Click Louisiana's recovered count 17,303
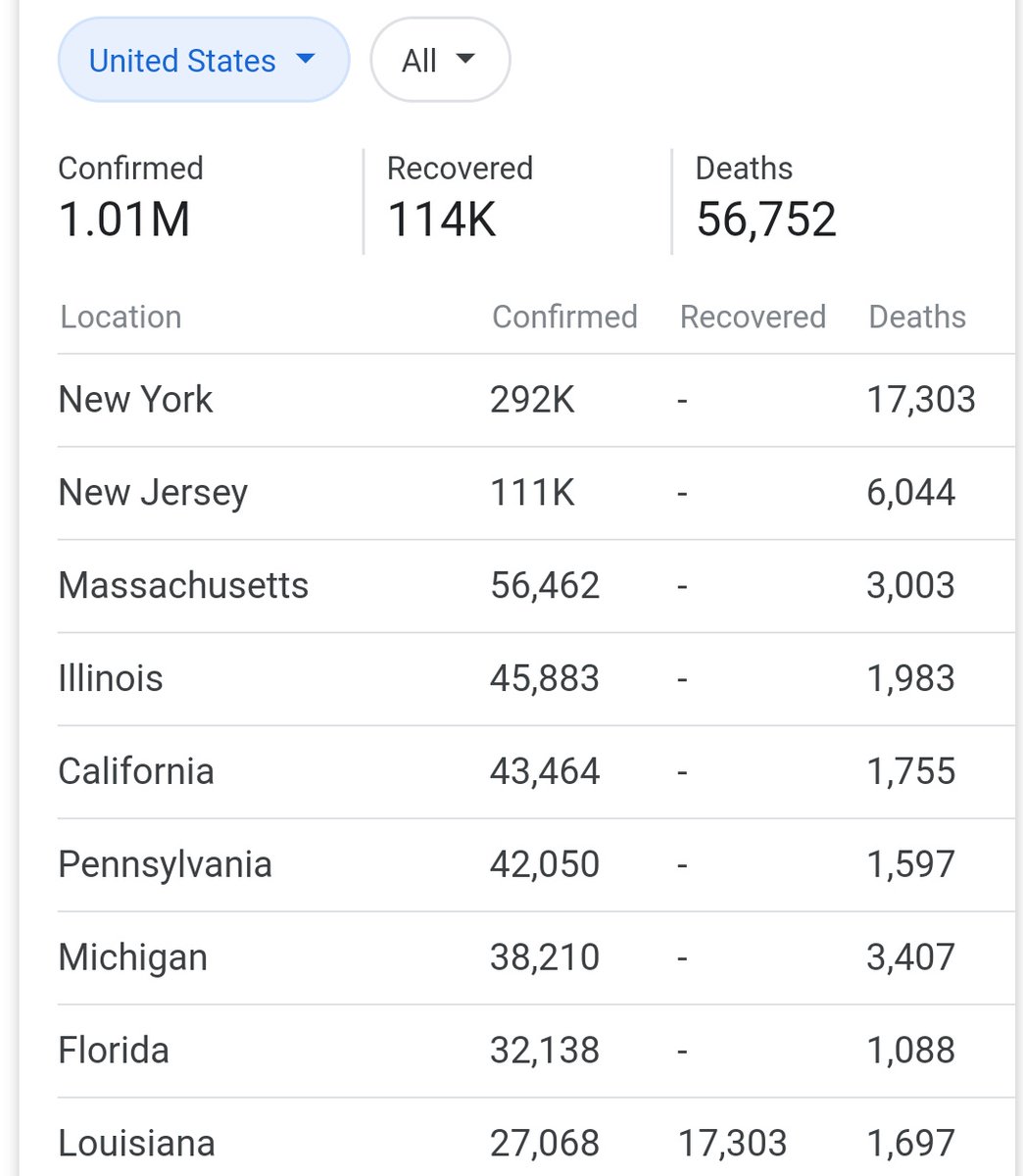The image size is (1023, 1176). click(733, 1144)
